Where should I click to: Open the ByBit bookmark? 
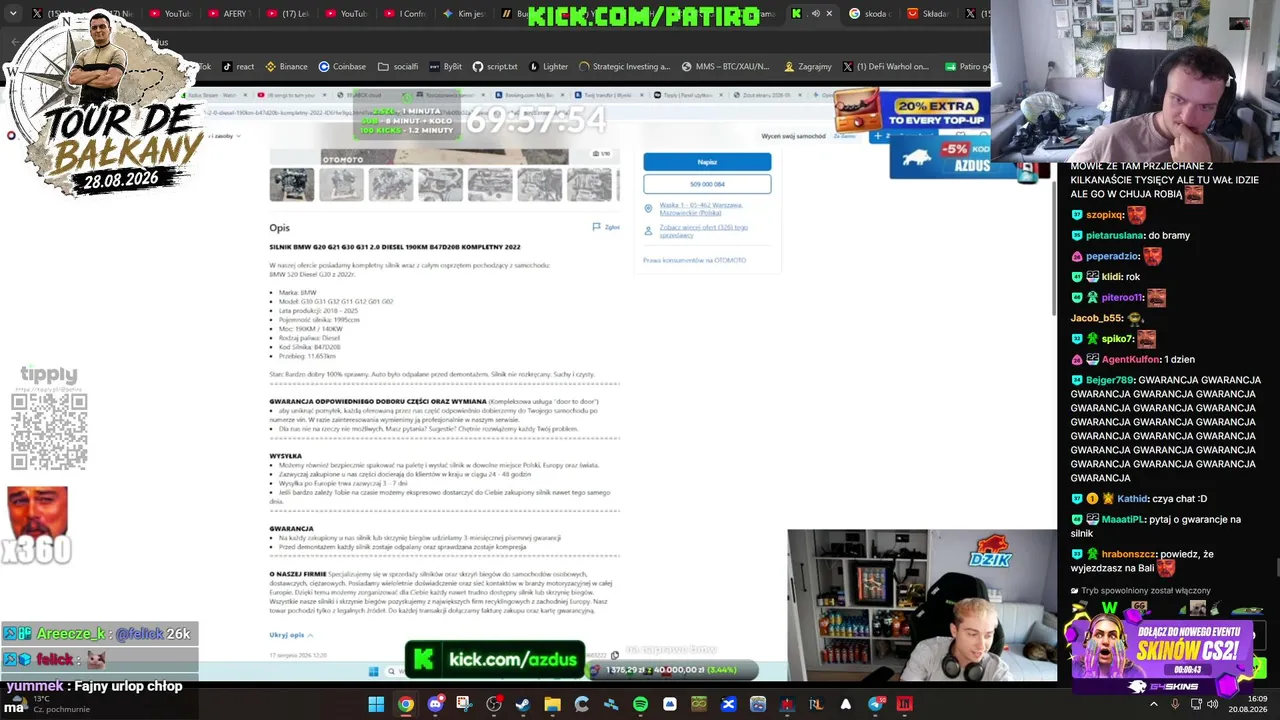(x=446, y=67)
